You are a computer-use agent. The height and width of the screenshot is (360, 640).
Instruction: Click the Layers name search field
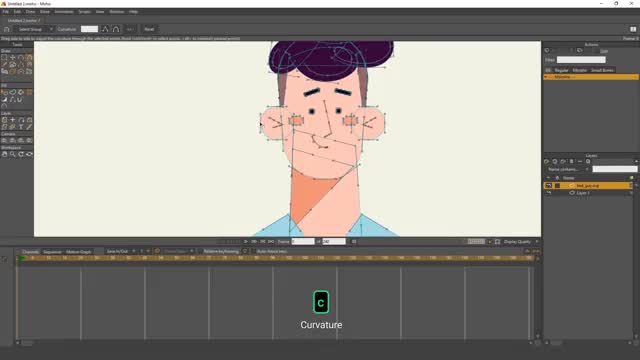(x=615, y=169)
